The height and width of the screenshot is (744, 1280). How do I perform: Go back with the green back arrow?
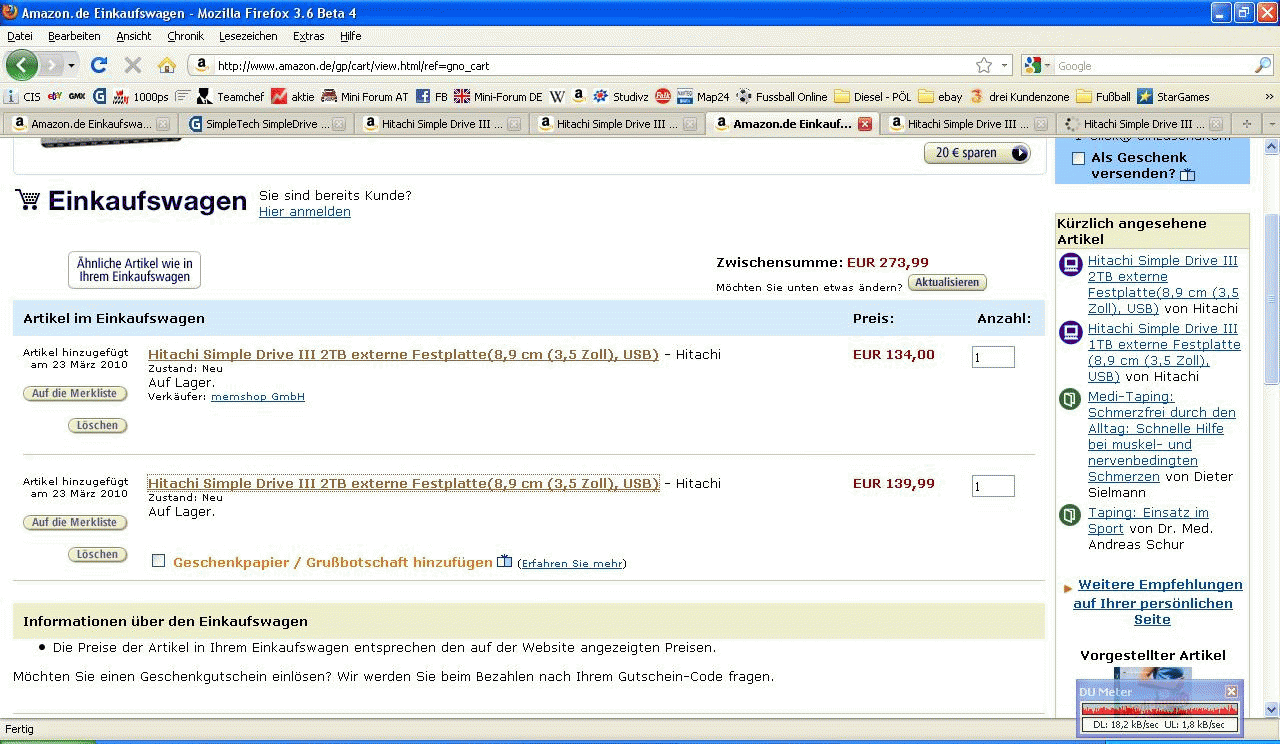coord(22,65)
